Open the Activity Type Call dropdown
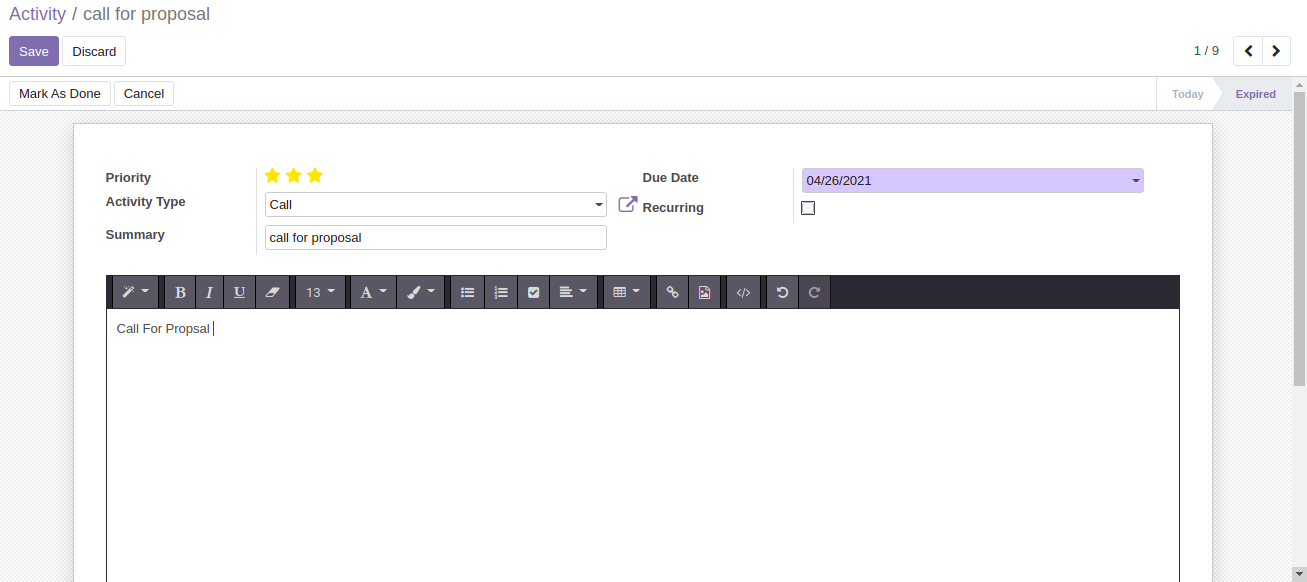The image size is (1307, 582). point(435,205)
